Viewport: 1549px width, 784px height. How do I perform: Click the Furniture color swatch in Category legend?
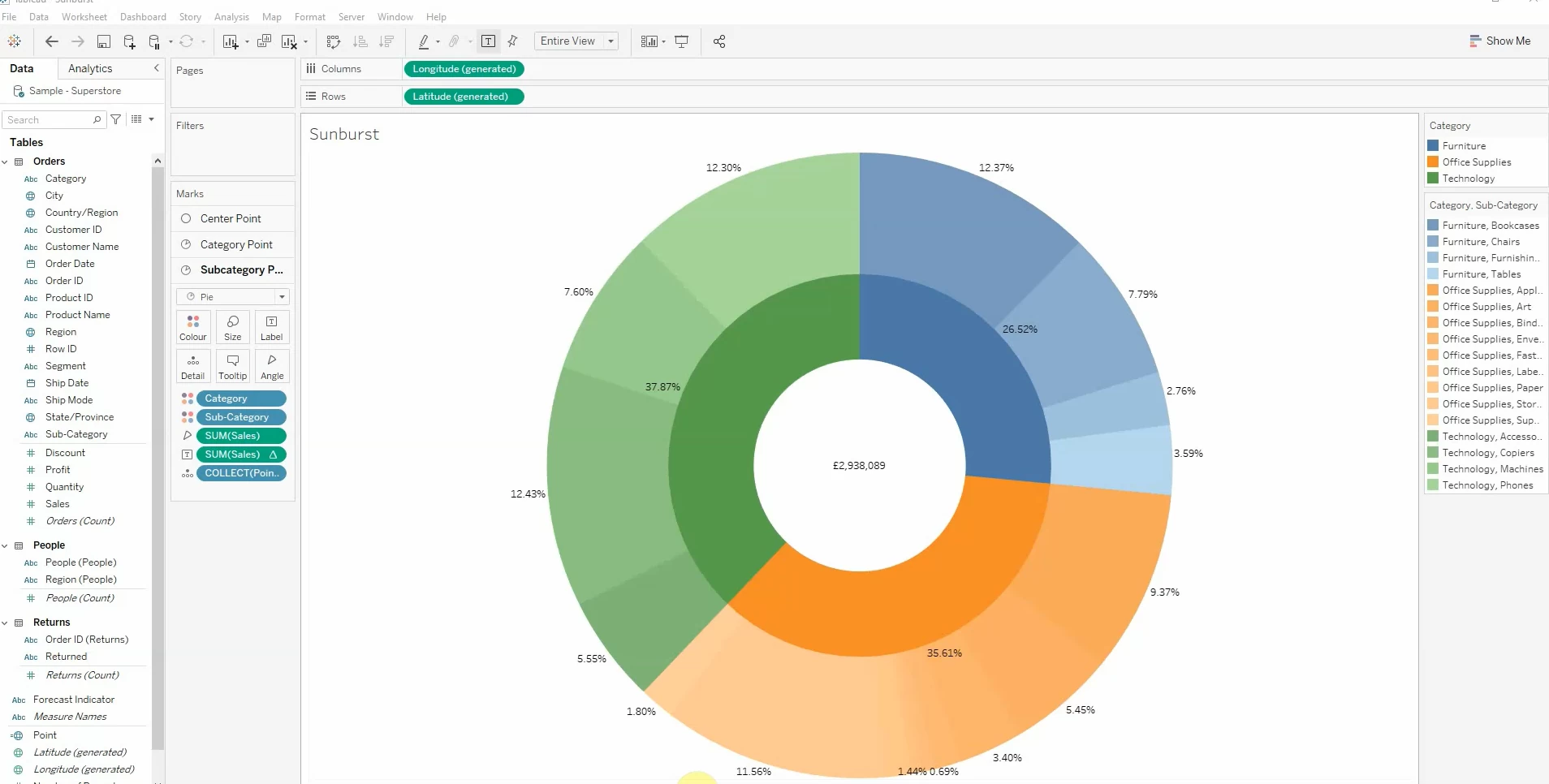tap(1433, 145)
